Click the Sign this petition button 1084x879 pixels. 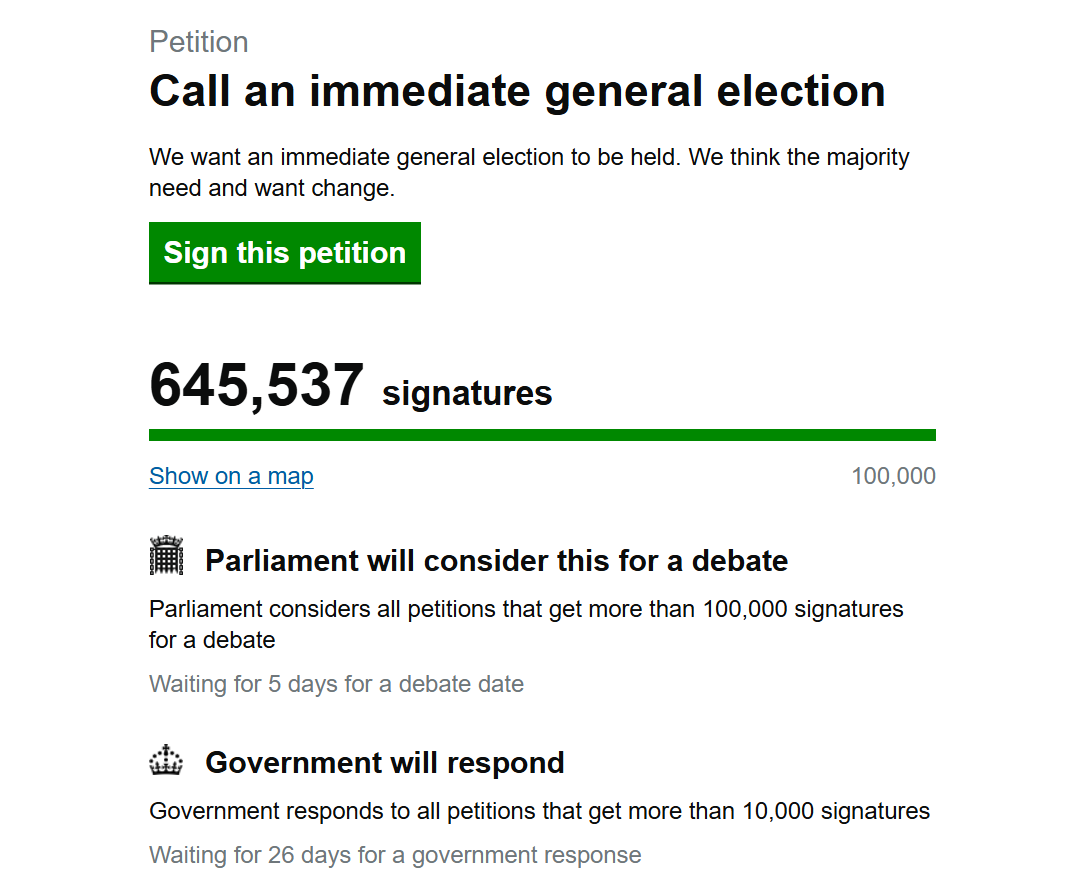285,253
